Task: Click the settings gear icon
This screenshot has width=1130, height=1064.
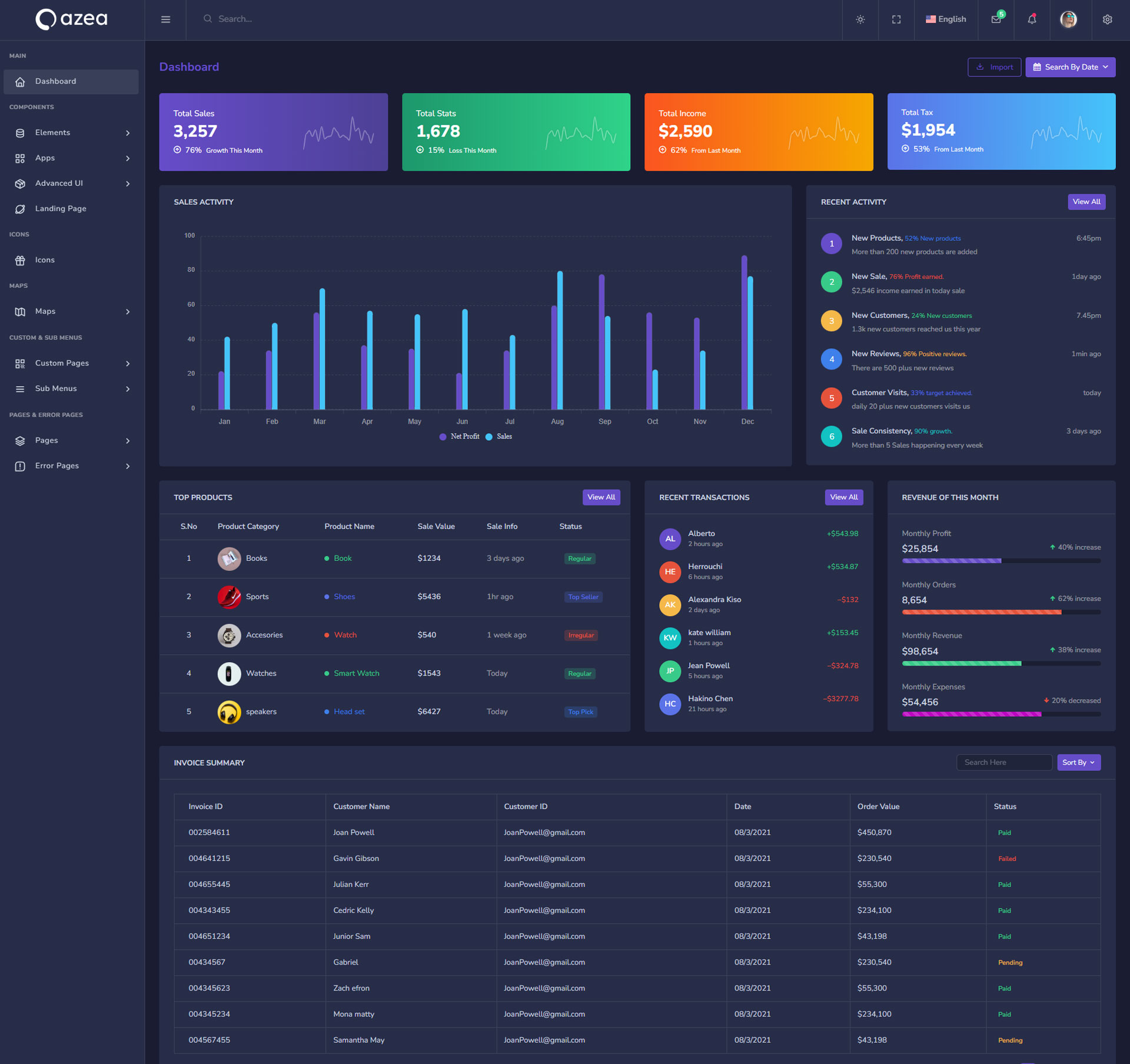Action: tap(1107, 19)
